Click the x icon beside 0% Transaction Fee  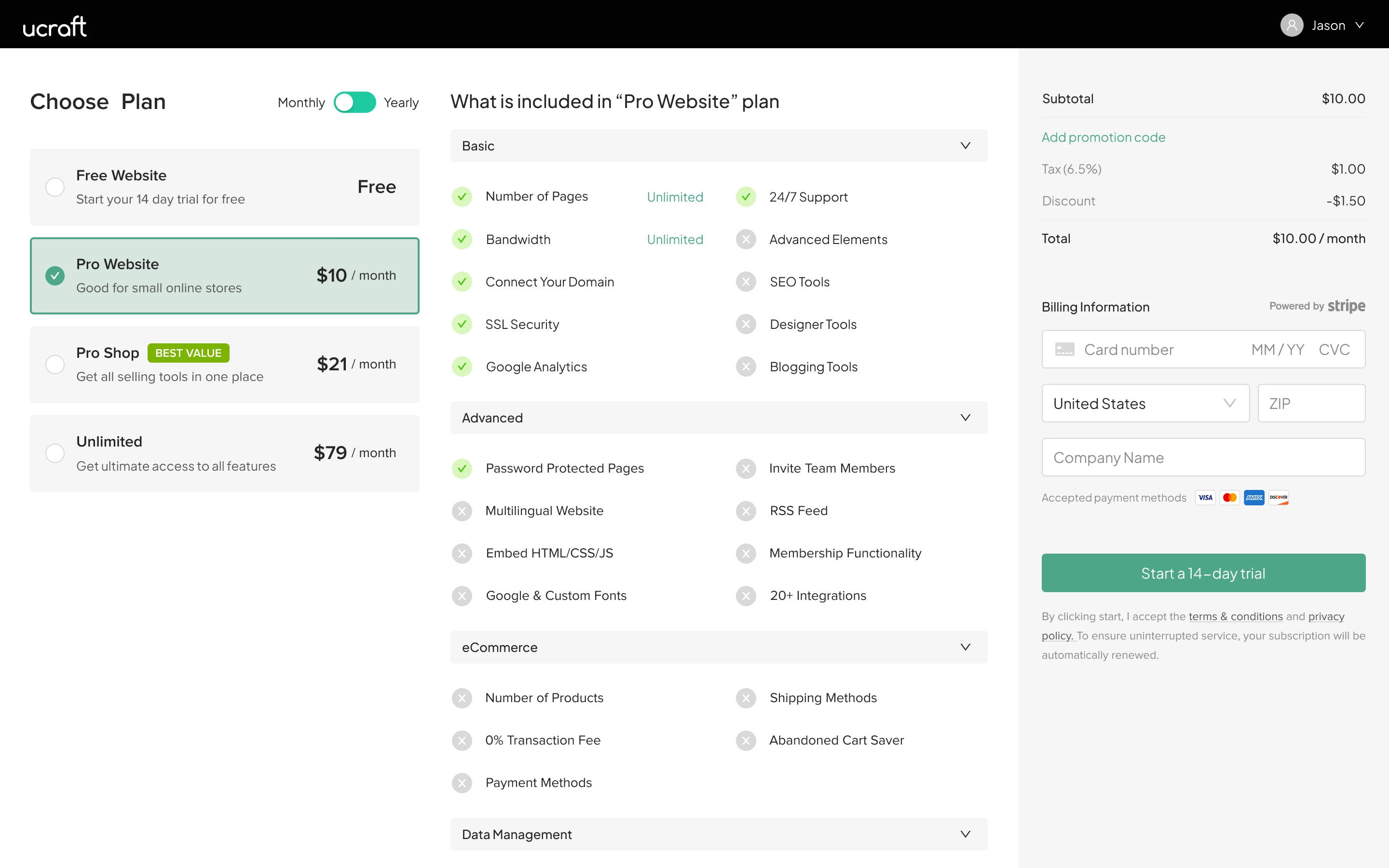(462, 741)
